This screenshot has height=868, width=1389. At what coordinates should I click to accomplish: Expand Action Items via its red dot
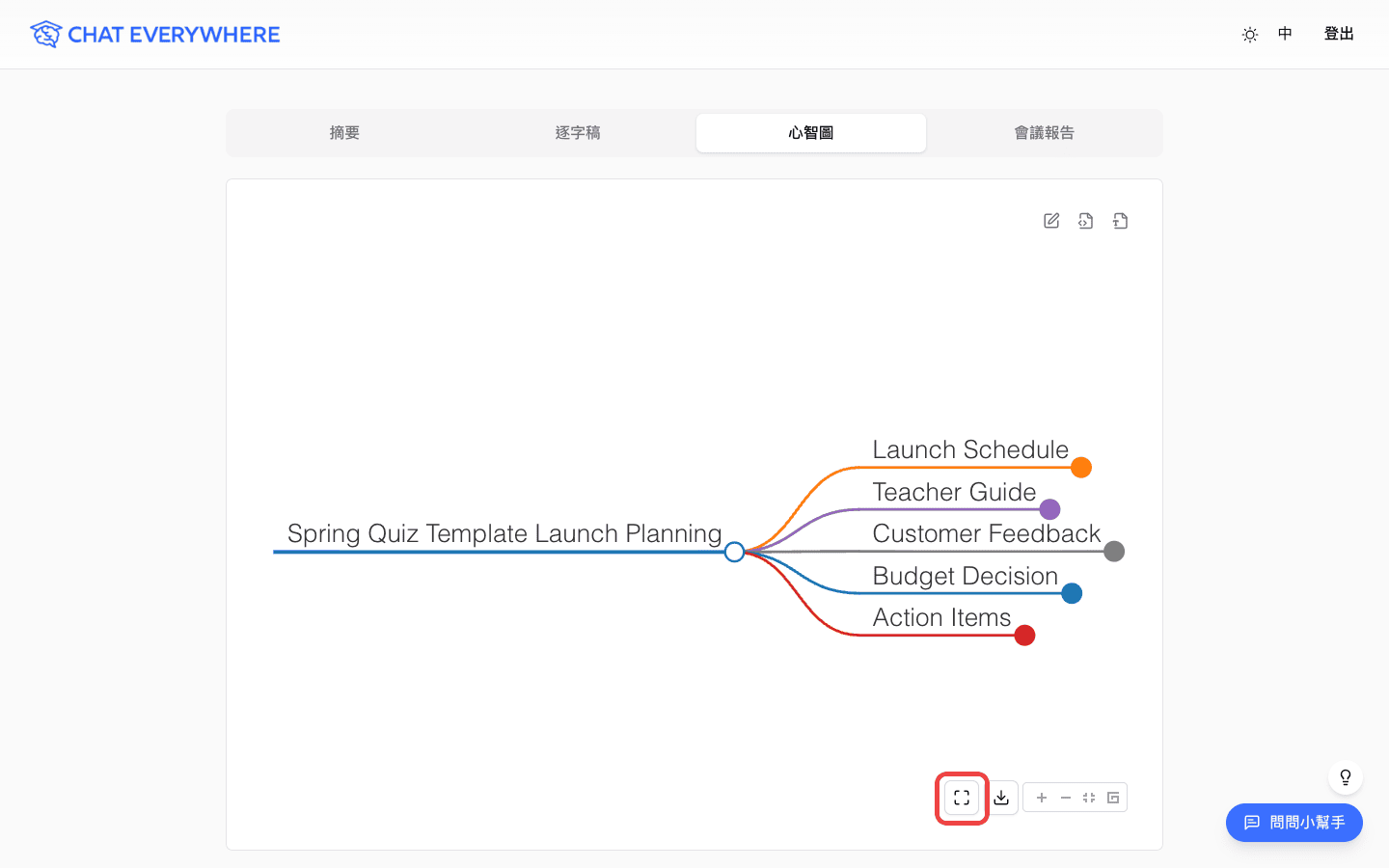point(1024,636)
